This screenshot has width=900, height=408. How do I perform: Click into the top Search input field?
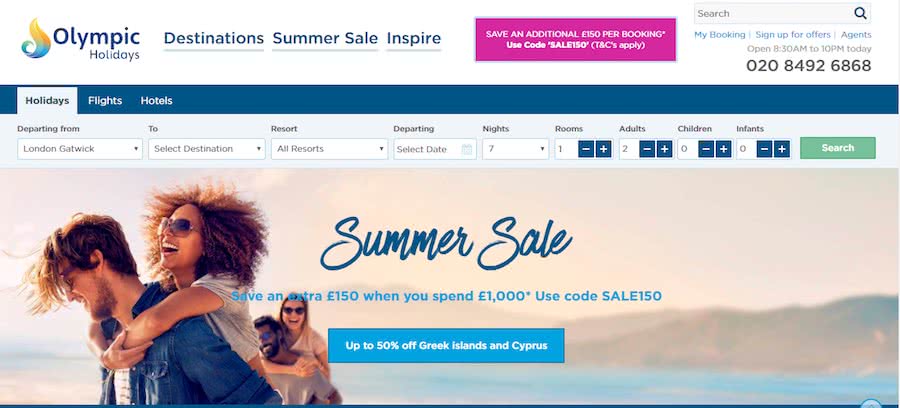tap(773, 13)
